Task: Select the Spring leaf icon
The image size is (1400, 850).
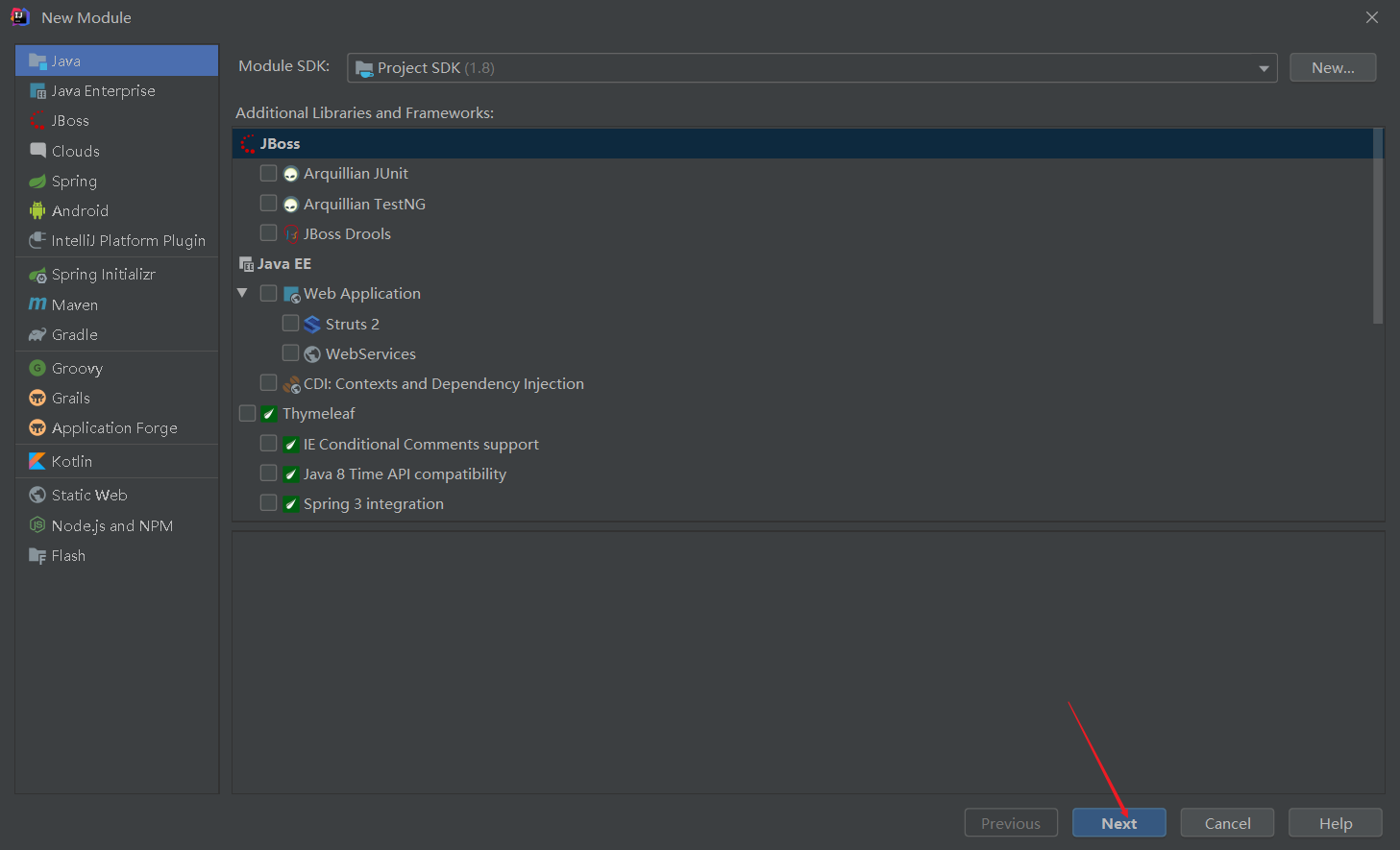Action: (37, 181)
